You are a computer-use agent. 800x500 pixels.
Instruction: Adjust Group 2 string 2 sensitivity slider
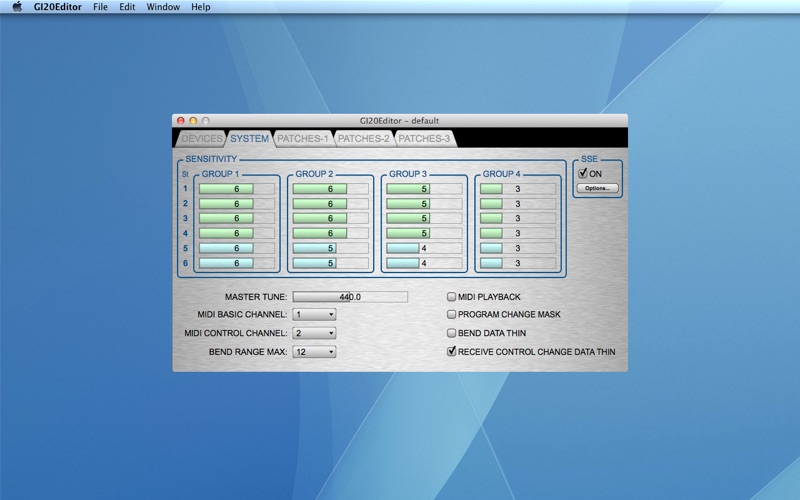[330, 204]
